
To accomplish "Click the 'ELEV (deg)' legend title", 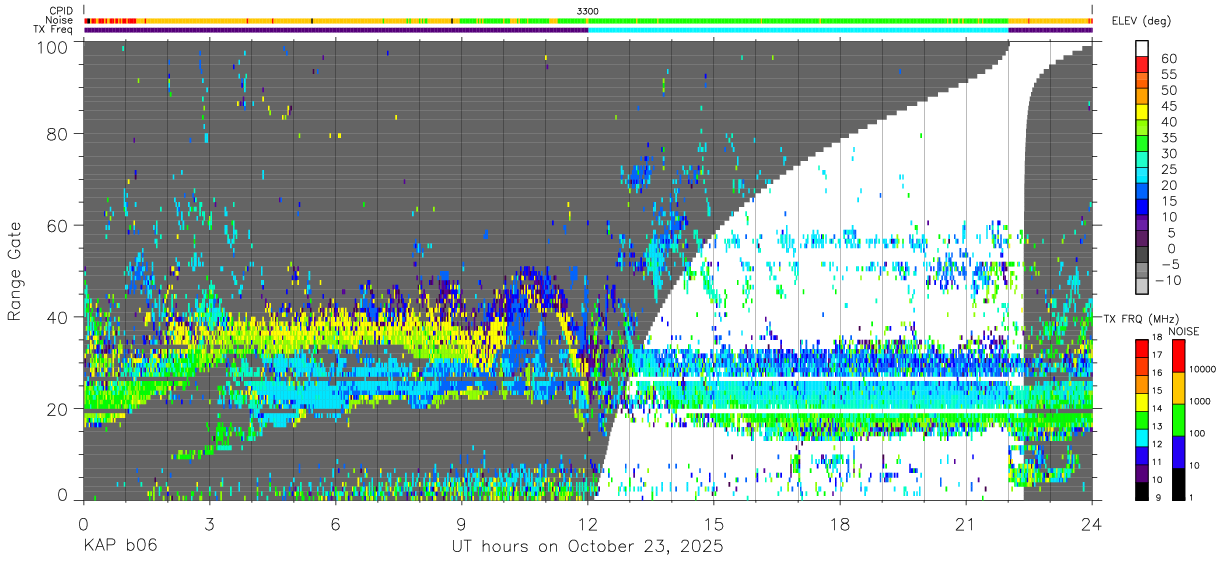I will [x=1141, y=21].
